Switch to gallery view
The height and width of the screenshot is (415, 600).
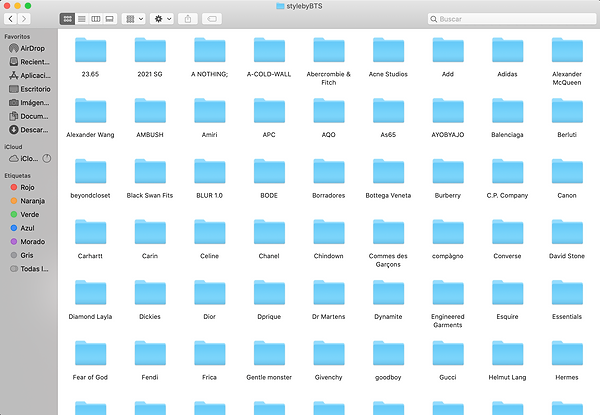coord(109,19)
